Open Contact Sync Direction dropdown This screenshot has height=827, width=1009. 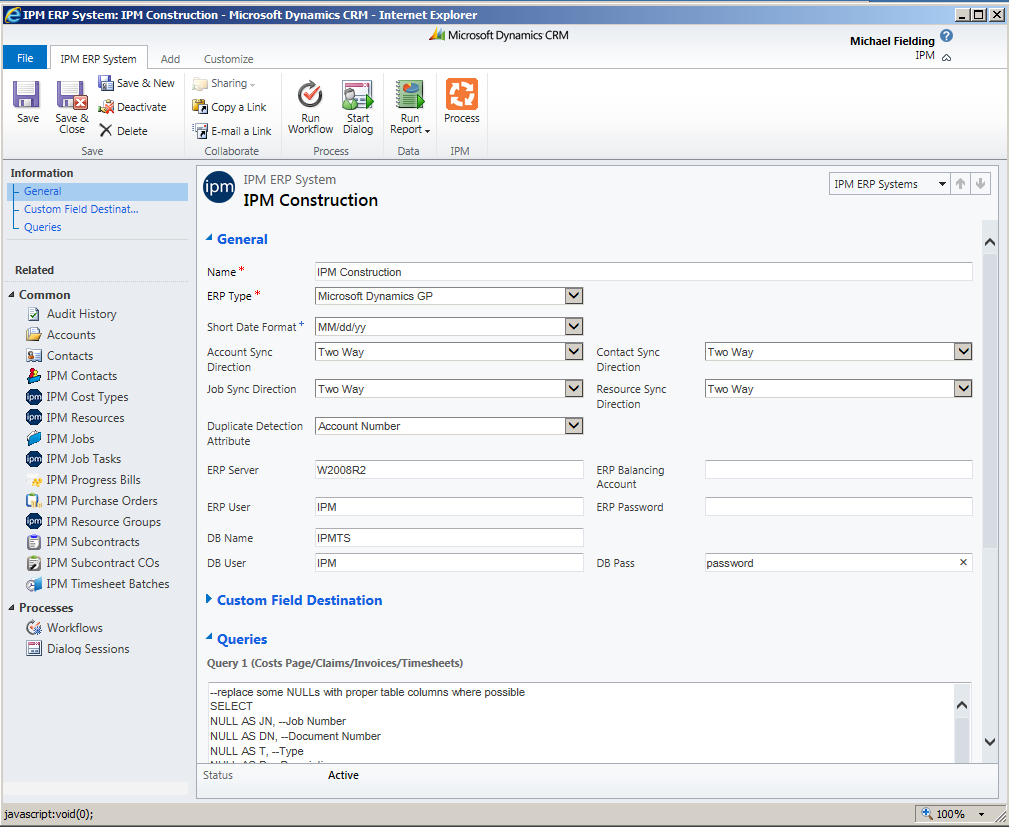[x=963, y=352]
